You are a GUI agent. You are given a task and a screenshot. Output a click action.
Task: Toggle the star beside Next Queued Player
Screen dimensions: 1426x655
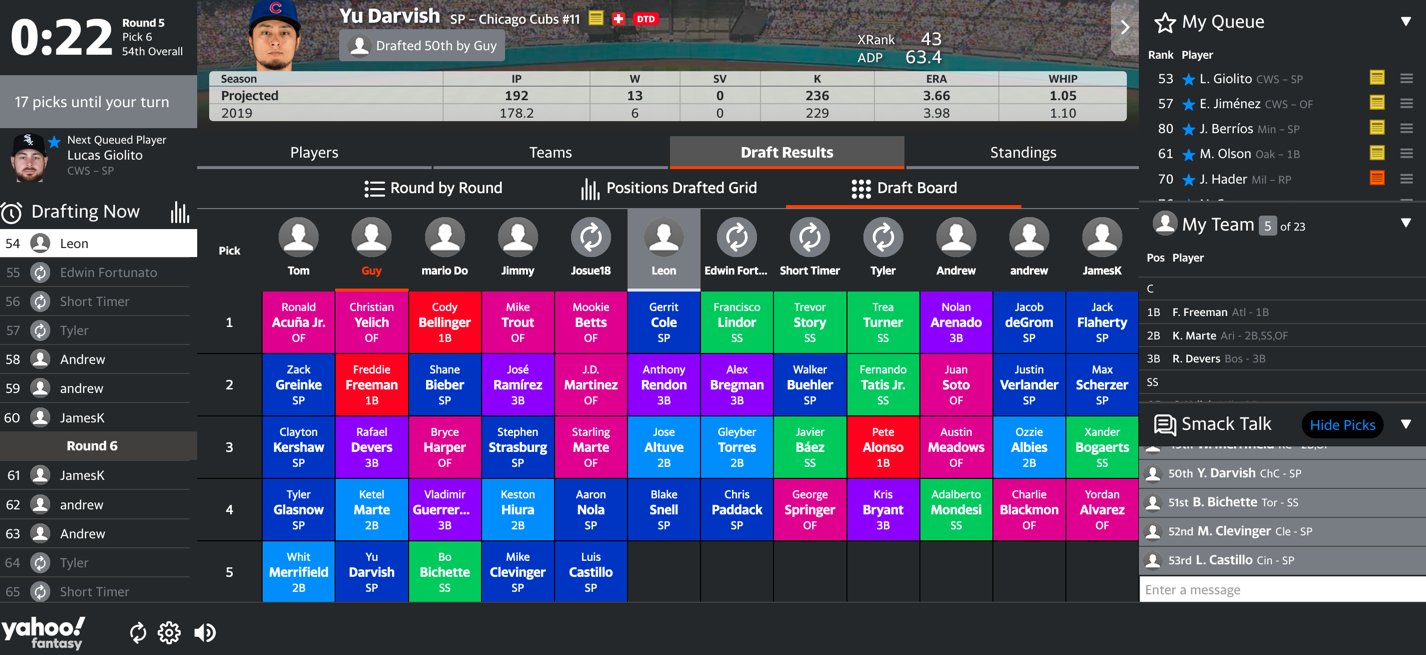(55, 141)
